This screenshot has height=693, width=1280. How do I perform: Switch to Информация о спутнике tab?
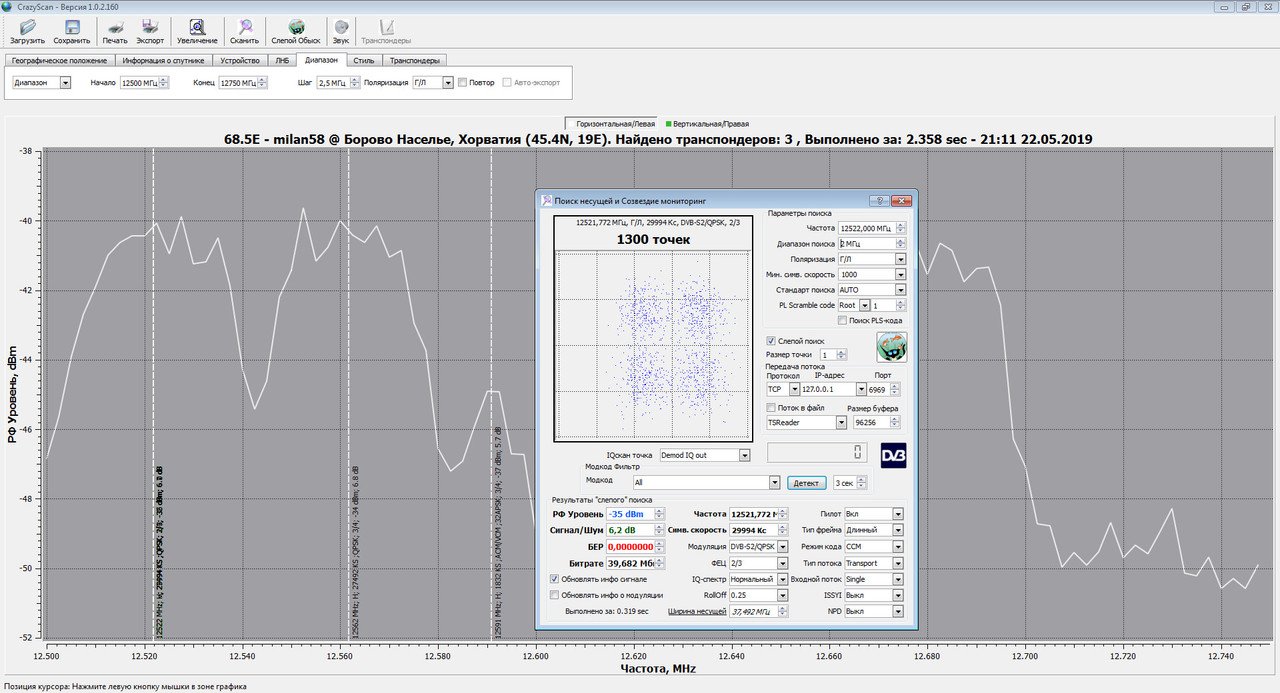click(x=163, y=60)
